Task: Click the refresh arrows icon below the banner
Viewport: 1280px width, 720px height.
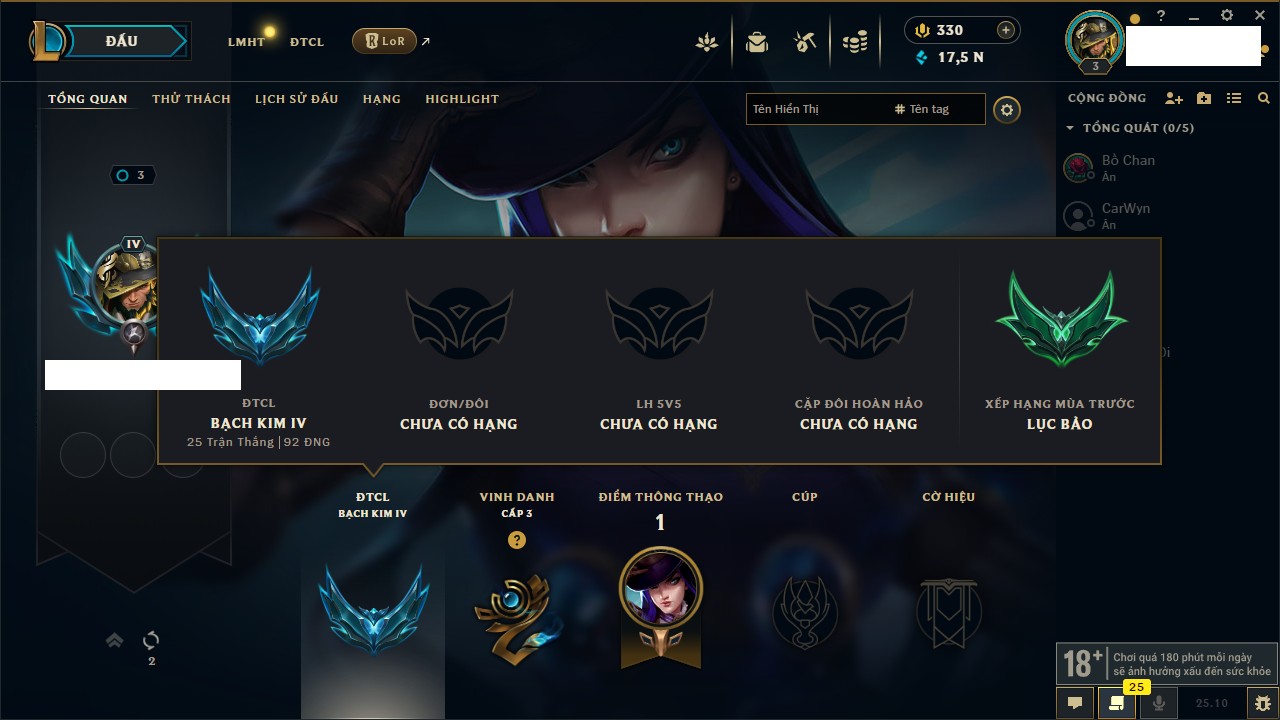Action: point(151,640)
